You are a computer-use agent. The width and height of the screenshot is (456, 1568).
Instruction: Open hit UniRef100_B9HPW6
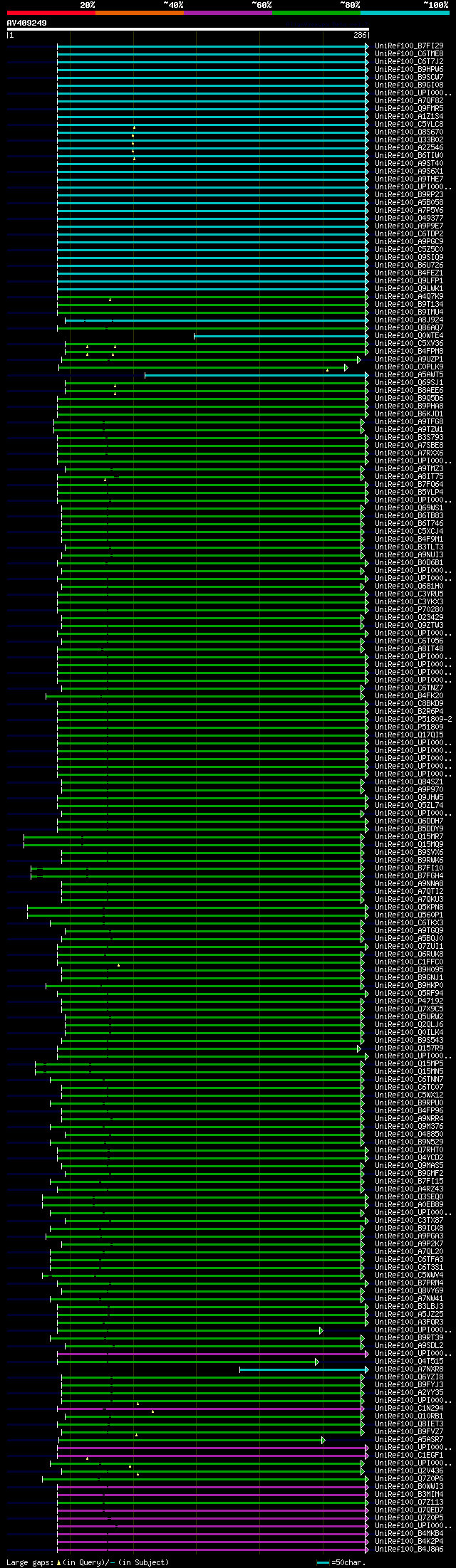tap(409, 70)
